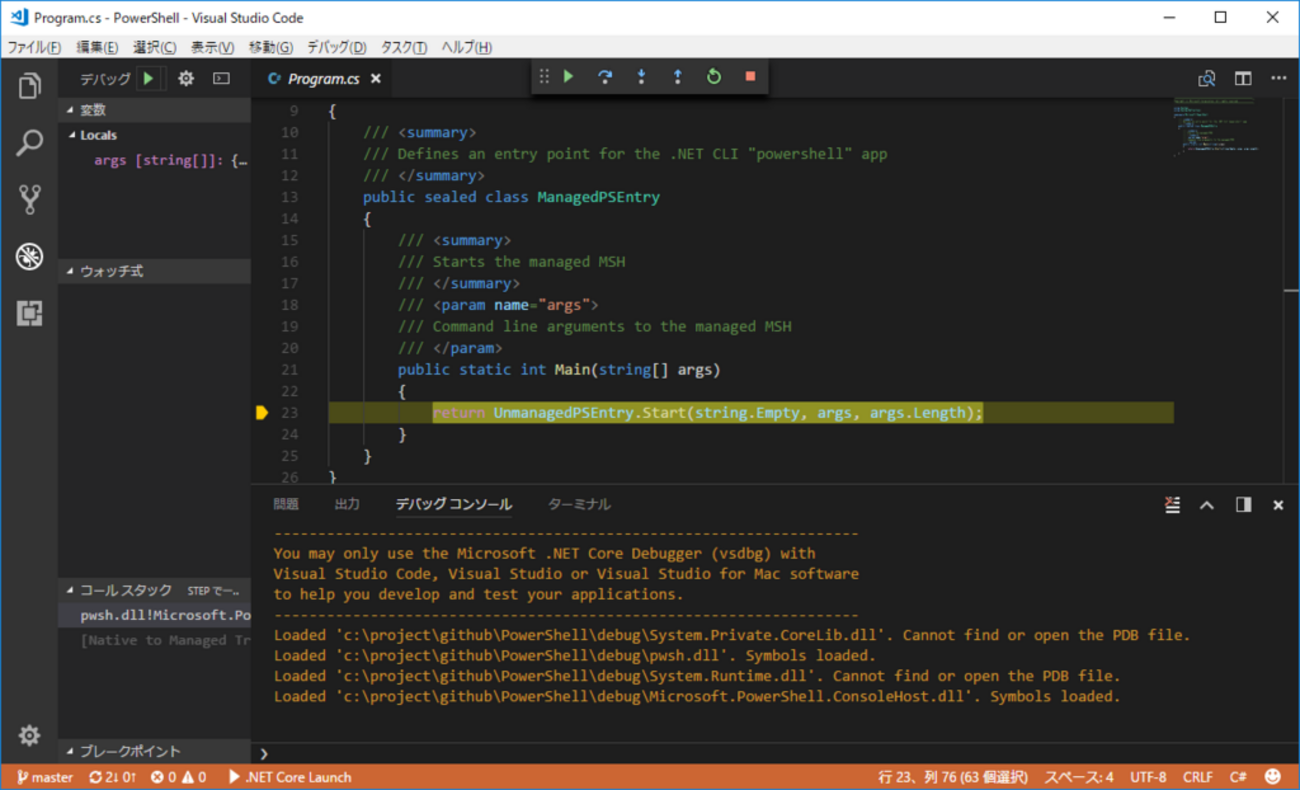Viewport: 1300px width, 790px height.
Task: Click the Step Into debug button
Action: tap(641, 77)
